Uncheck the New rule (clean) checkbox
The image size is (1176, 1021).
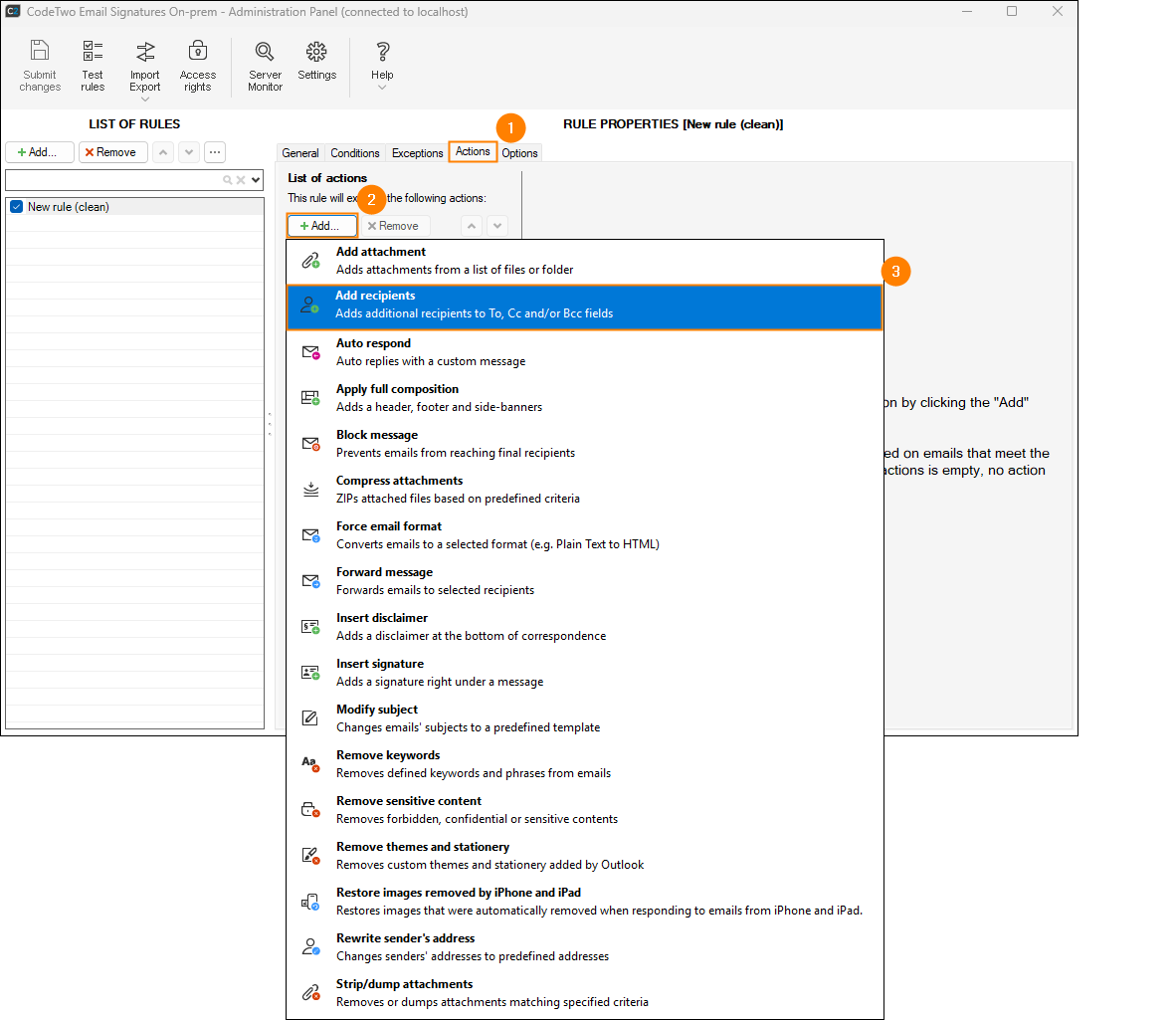[x=16, y=207]
